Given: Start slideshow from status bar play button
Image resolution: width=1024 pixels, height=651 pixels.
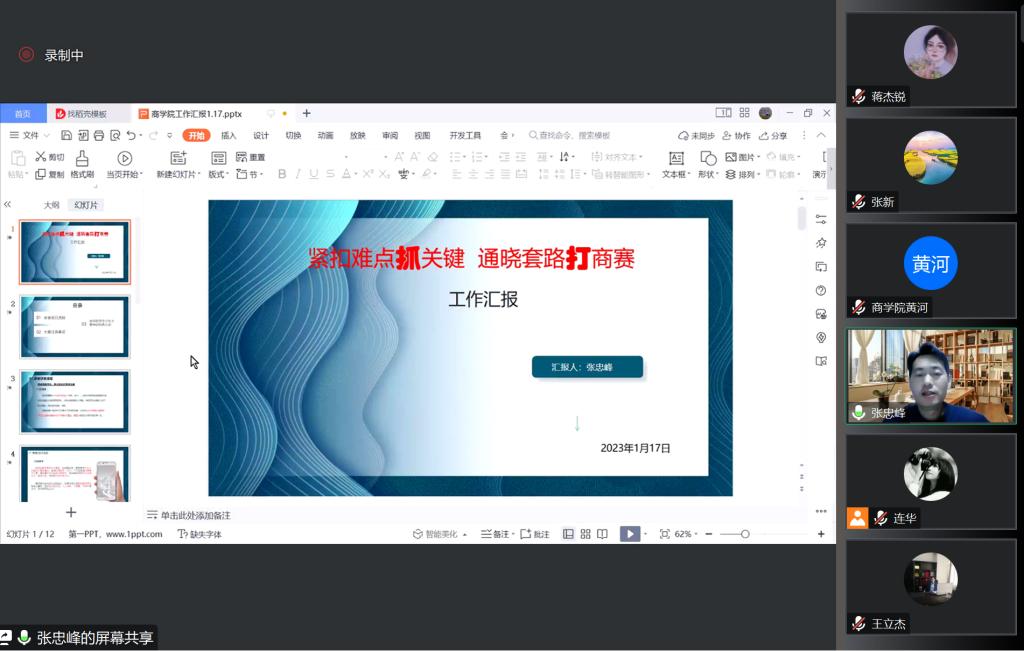Looking at the screenshot, I should (629, 534).
